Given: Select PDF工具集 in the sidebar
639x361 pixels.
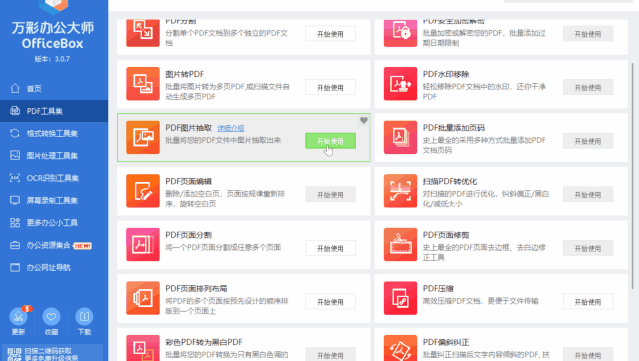Looking at the screenshot, I should click(54, 111).
